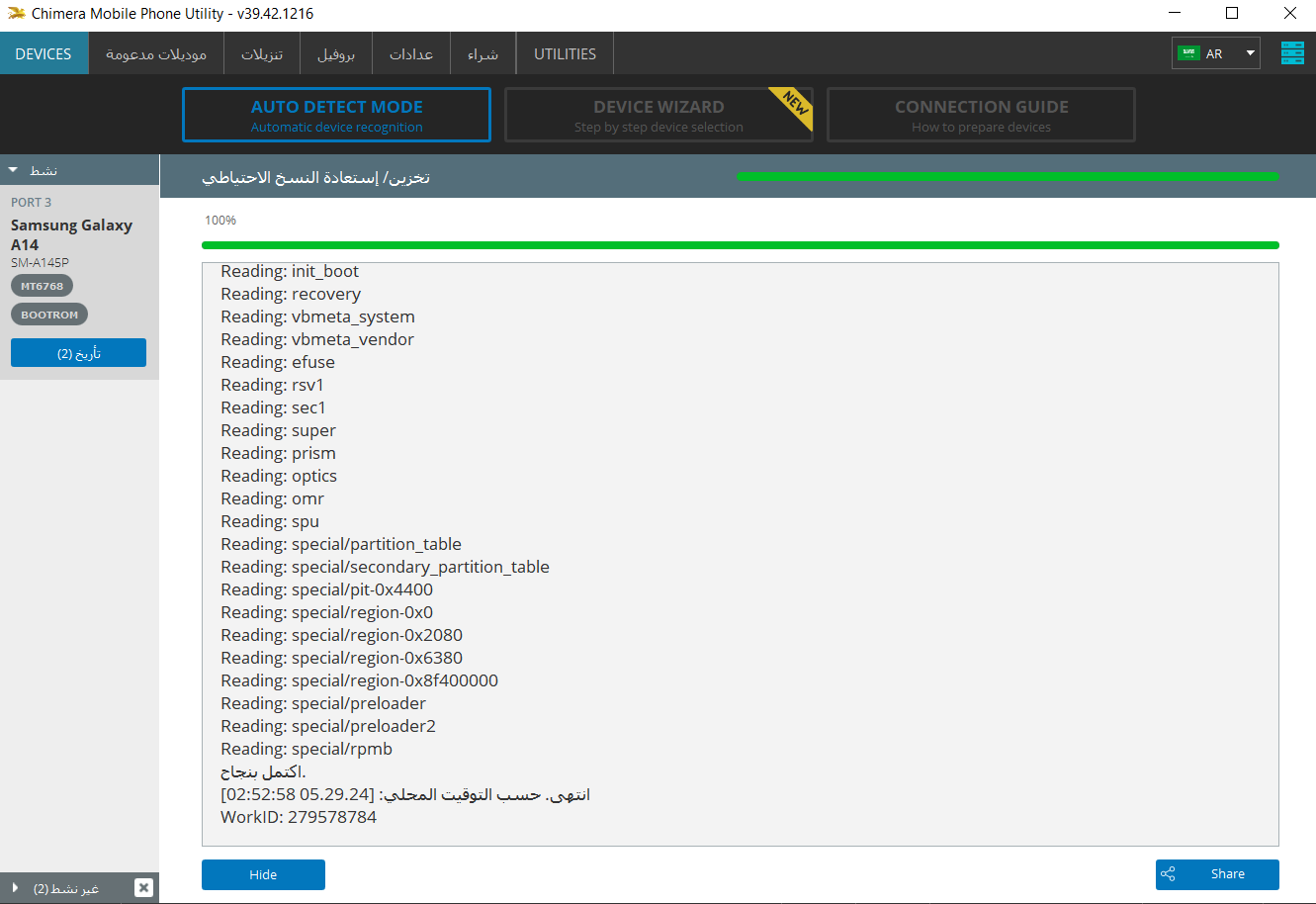Screen dimensions: 1316x904
Task: Click the 'Reading: special/pit-0x4400' line
Action: click(326, 589)
